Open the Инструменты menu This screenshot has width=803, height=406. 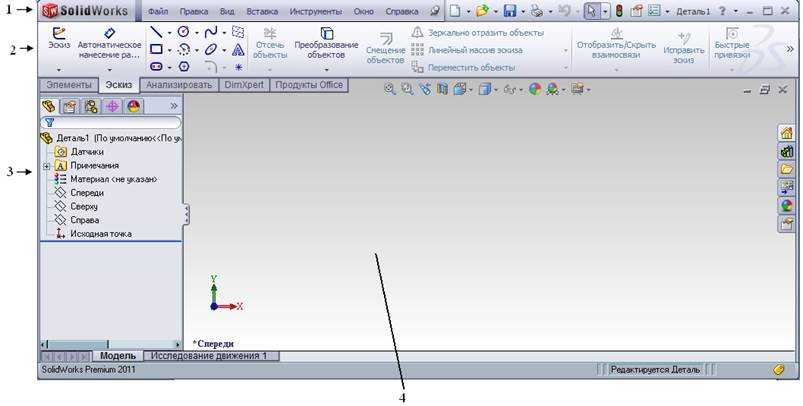[x=315, y=12]
